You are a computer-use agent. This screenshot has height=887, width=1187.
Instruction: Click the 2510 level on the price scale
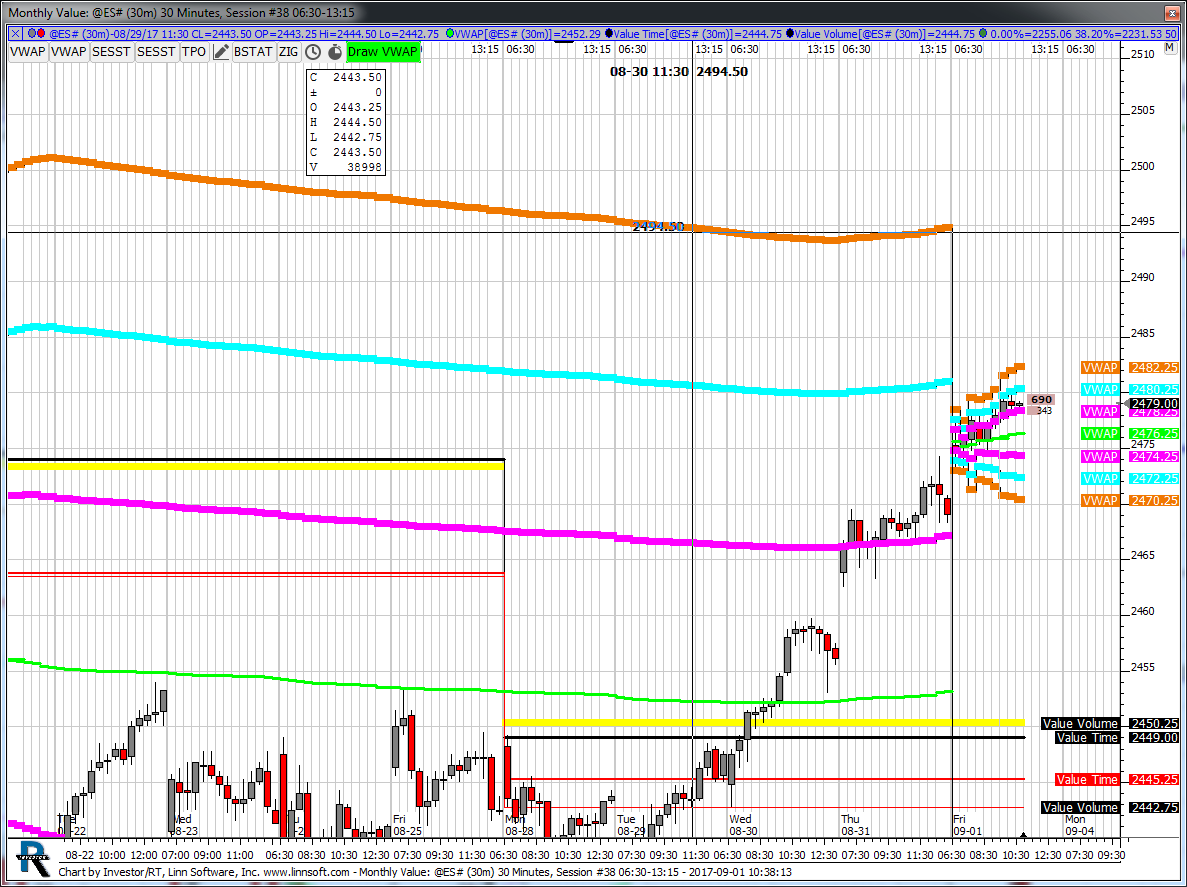click(x=1142, y=54)
